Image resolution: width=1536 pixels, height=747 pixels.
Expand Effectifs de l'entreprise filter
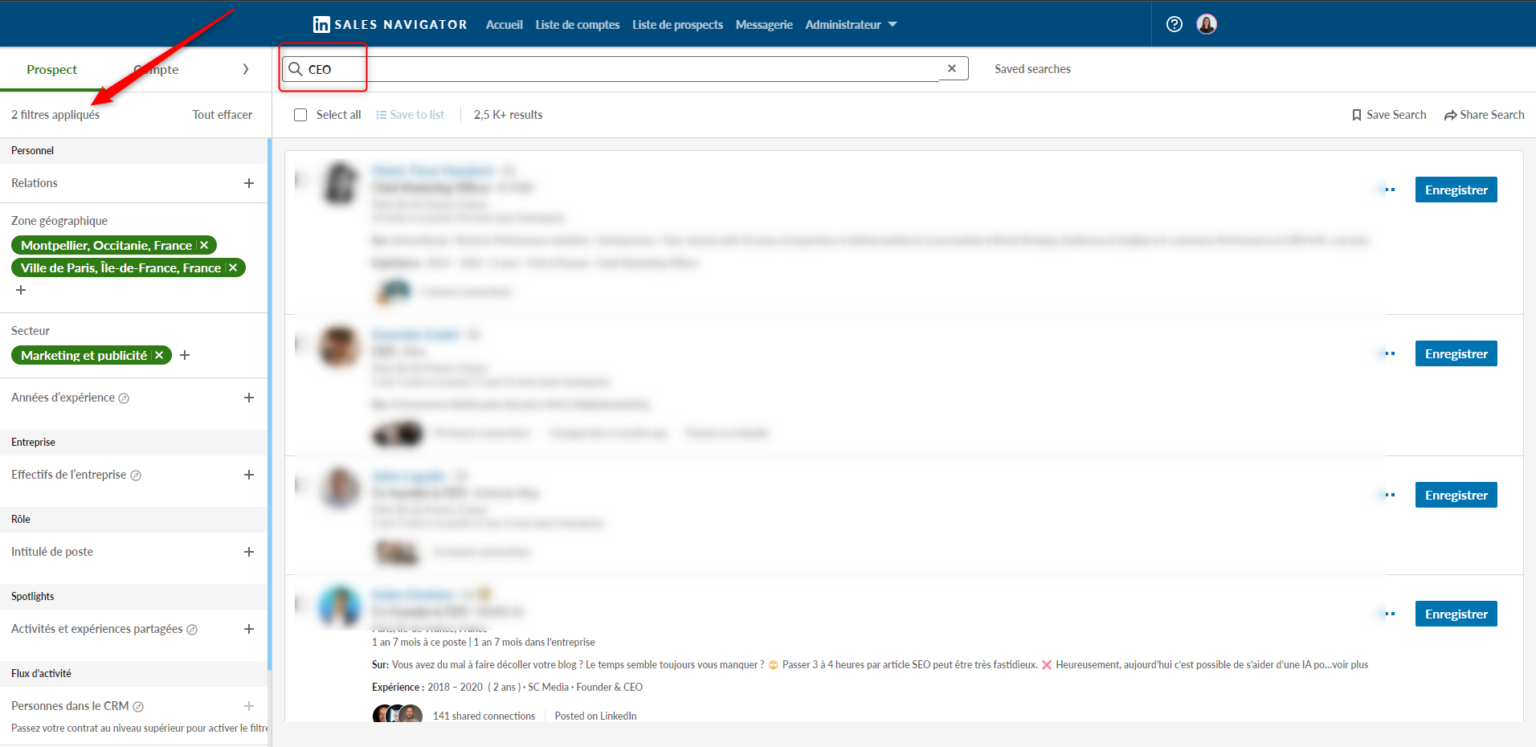click(249, 475)
